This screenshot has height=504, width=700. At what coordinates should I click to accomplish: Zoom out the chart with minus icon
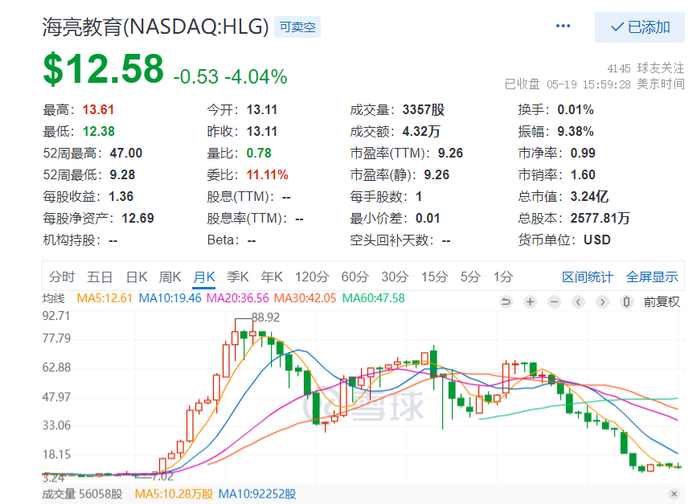pos(554,302)
